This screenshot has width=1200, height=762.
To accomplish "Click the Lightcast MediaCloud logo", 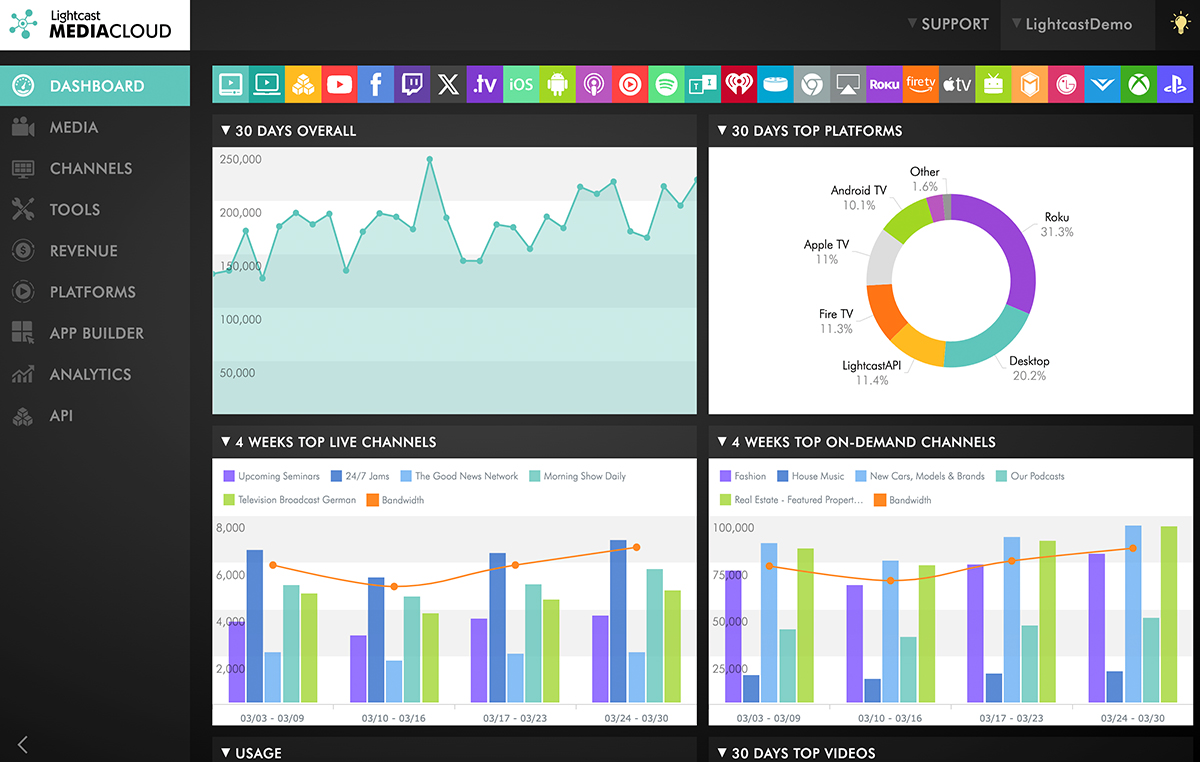I will [x=94, y=24].
